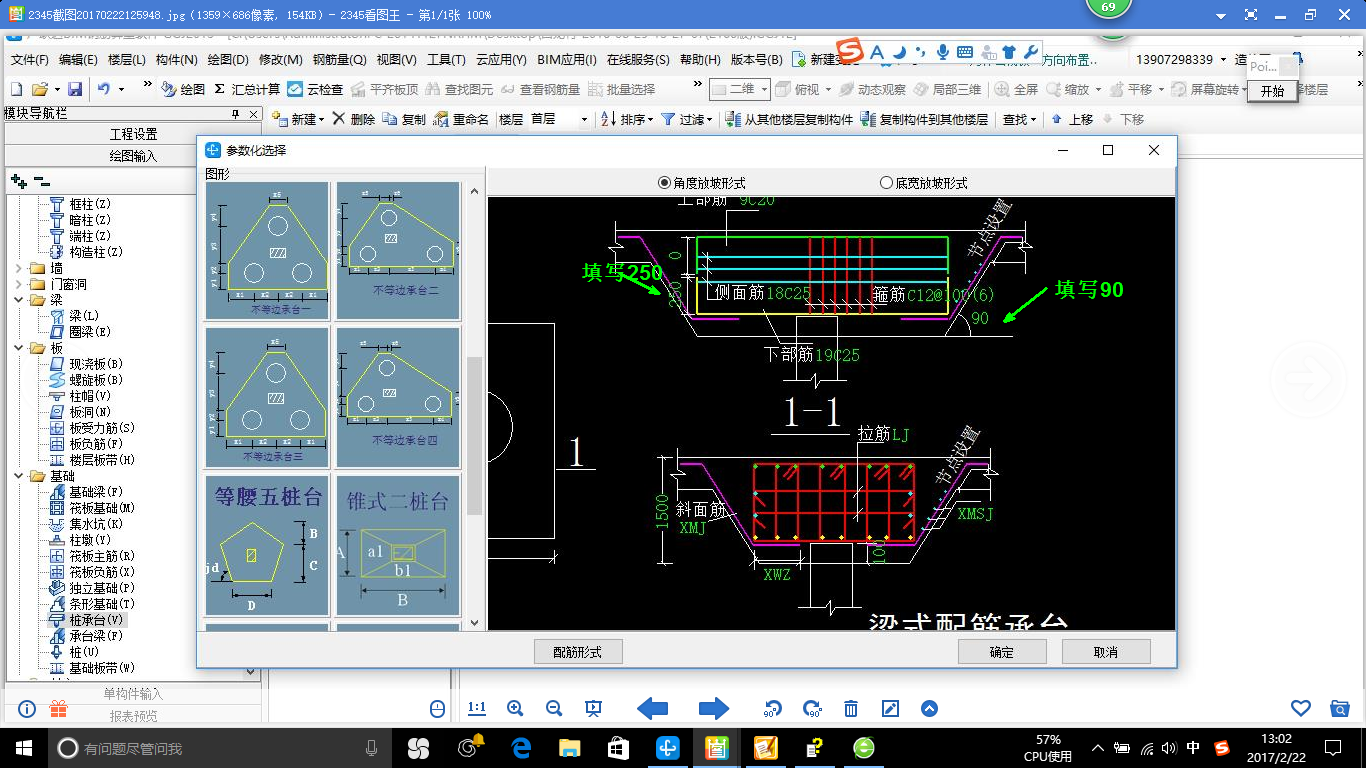Click 汇总计算 in toolbar
Viewport: 1366px width, 768px height.
coord(247,89)
